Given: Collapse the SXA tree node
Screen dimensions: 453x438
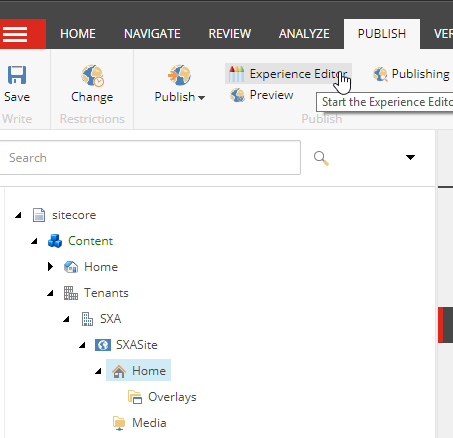Looking at the screenshot, I should (66, 319).
